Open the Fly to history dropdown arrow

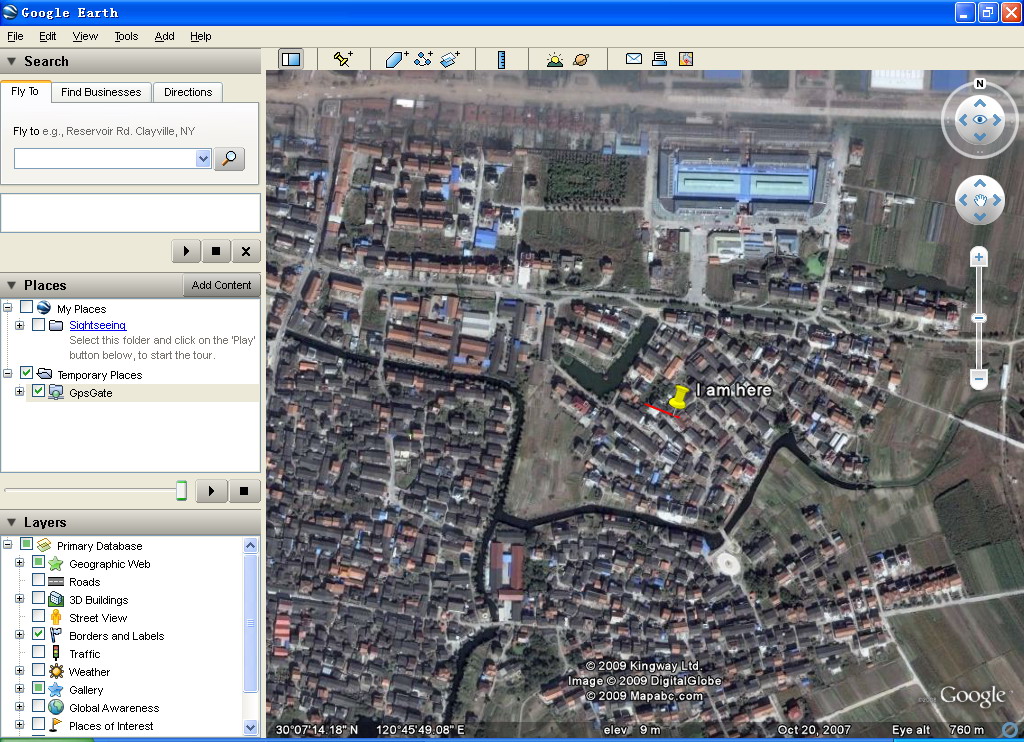pos(203,159)
